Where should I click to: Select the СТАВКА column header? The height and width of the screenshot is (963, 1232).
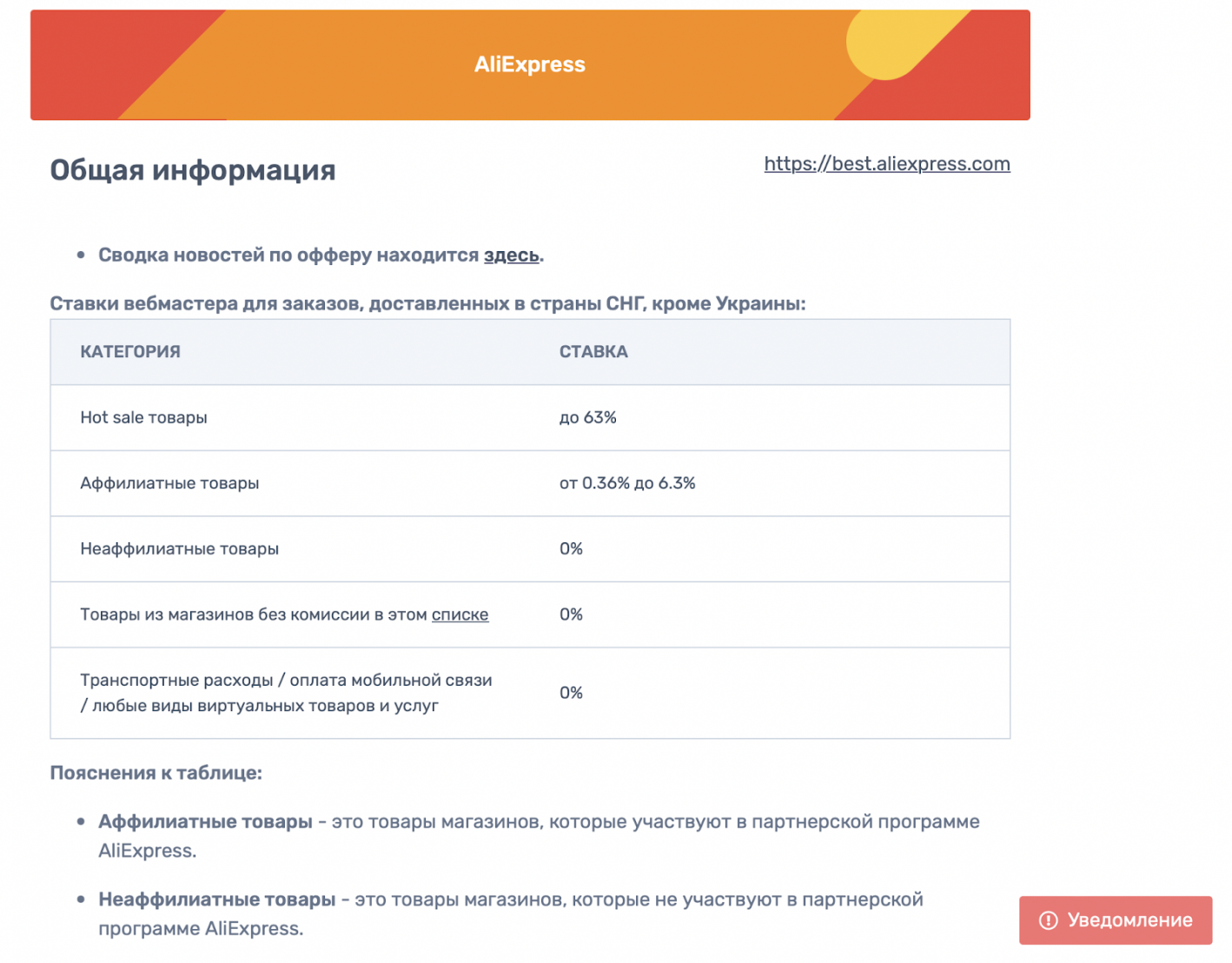593,352
